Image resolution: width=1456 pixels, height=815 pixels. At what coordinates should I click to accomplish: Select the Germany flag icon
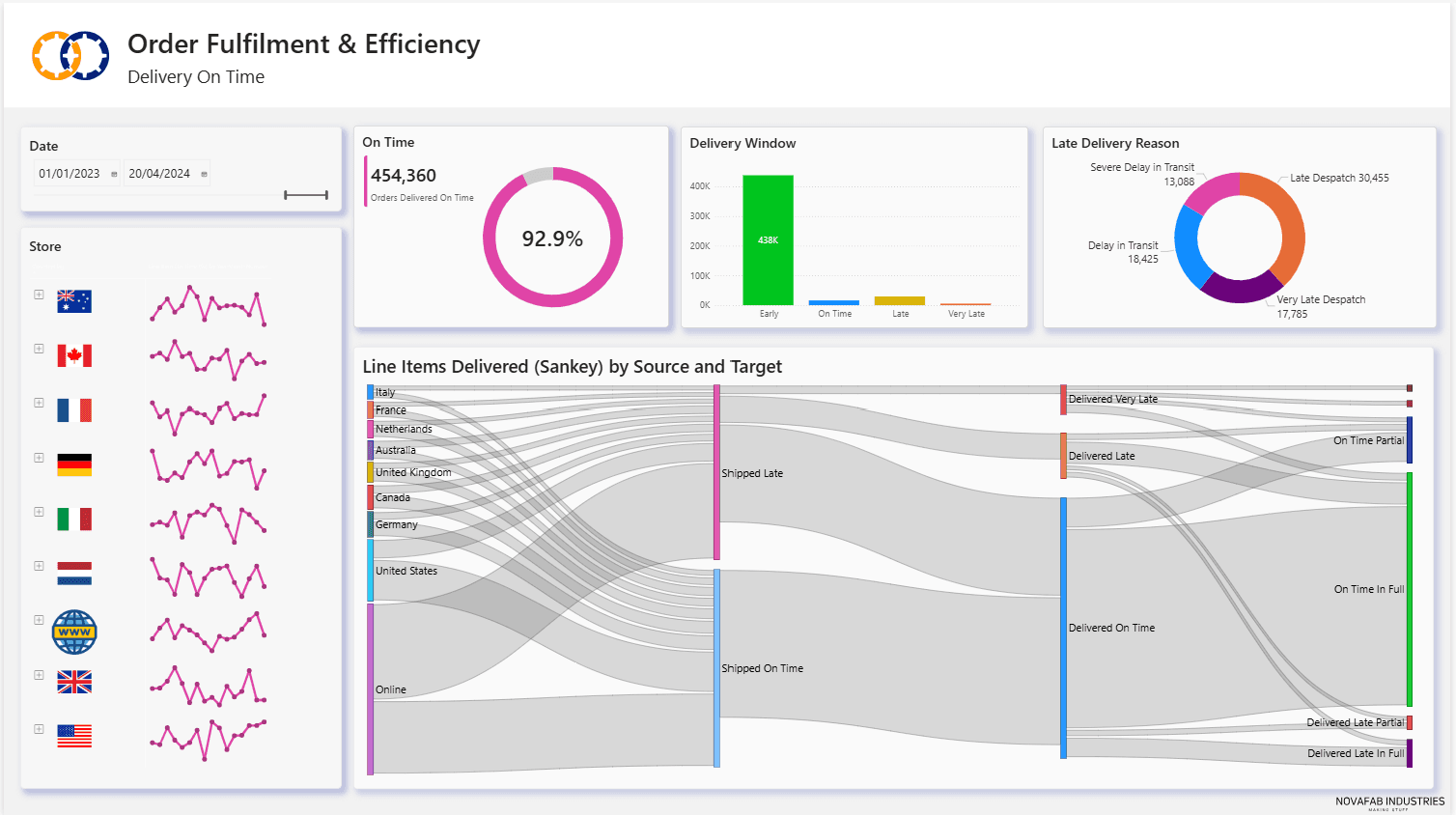(x=74, y=464)
